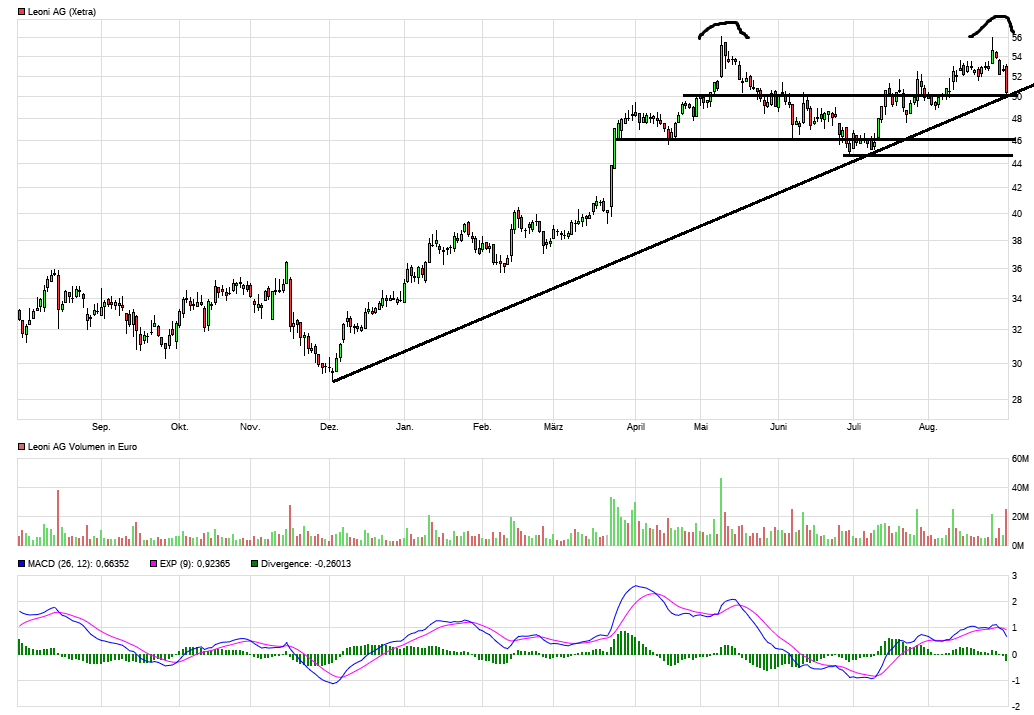This screenshot has width=1034, height=715.
Task: Click the Leoni AG (Xetra) chart title
Action: point(62,12)
